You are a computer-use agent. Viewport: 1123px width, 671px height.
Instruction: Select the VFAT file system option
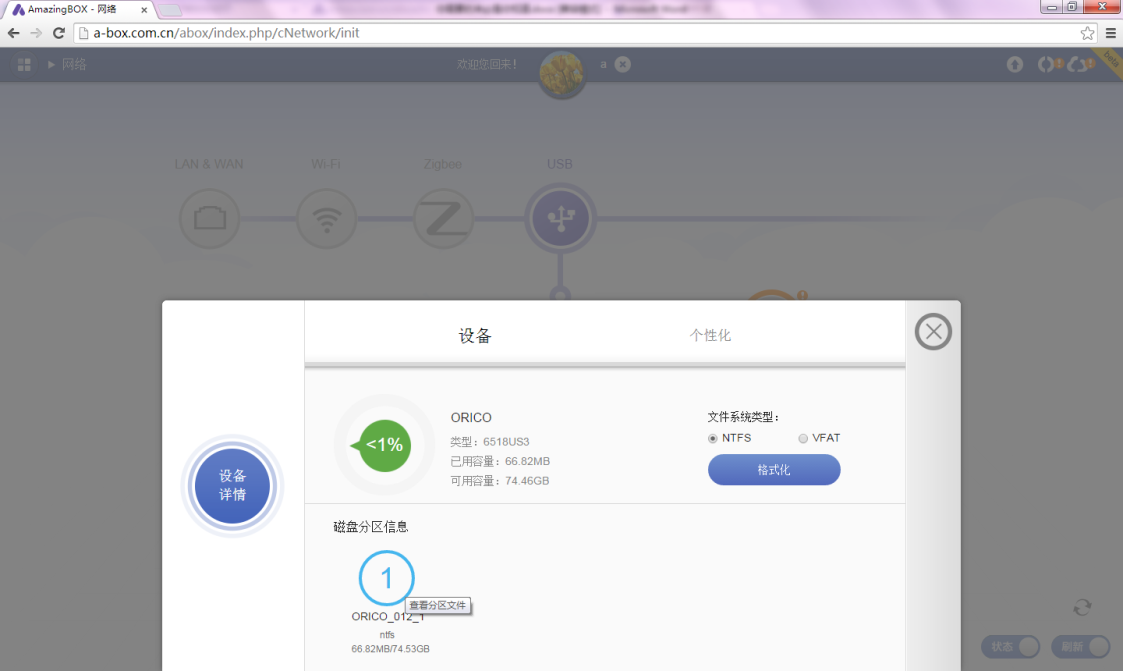coord(803,438)
